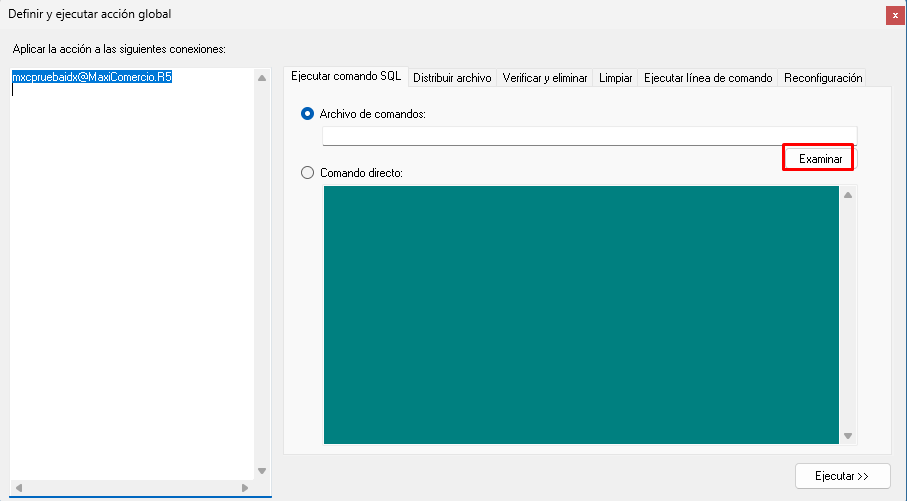This screenshot has width=907, height=501.
Task: Open the 'Verificar y eliminar' tab
Action: click(x=545, y=78)
